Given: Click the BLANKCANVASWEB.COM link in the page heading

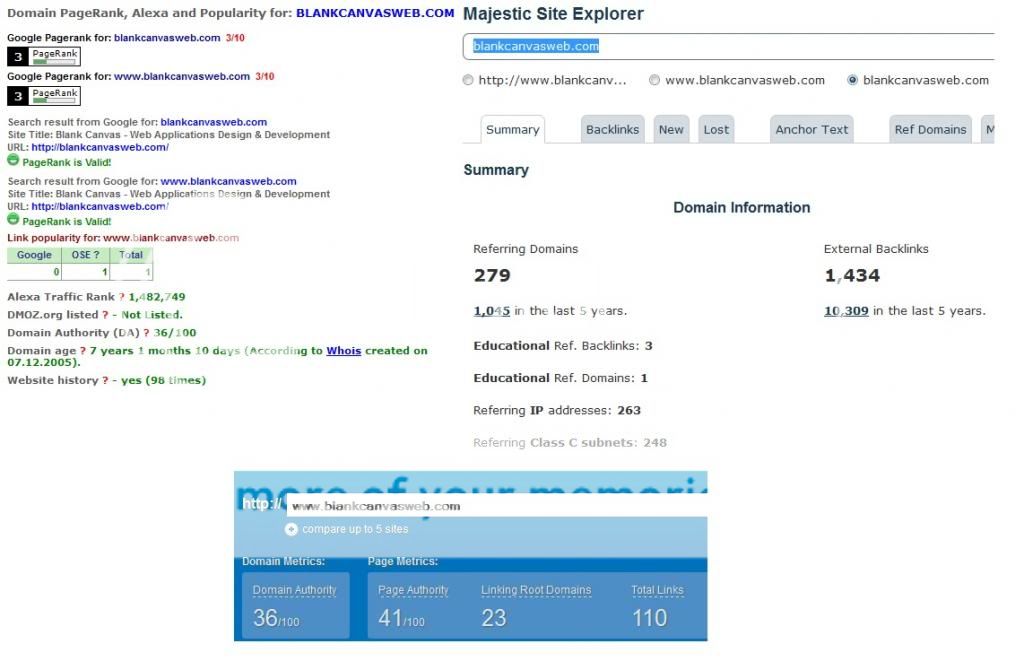Looking at the screenshot, I should point(376,13).
